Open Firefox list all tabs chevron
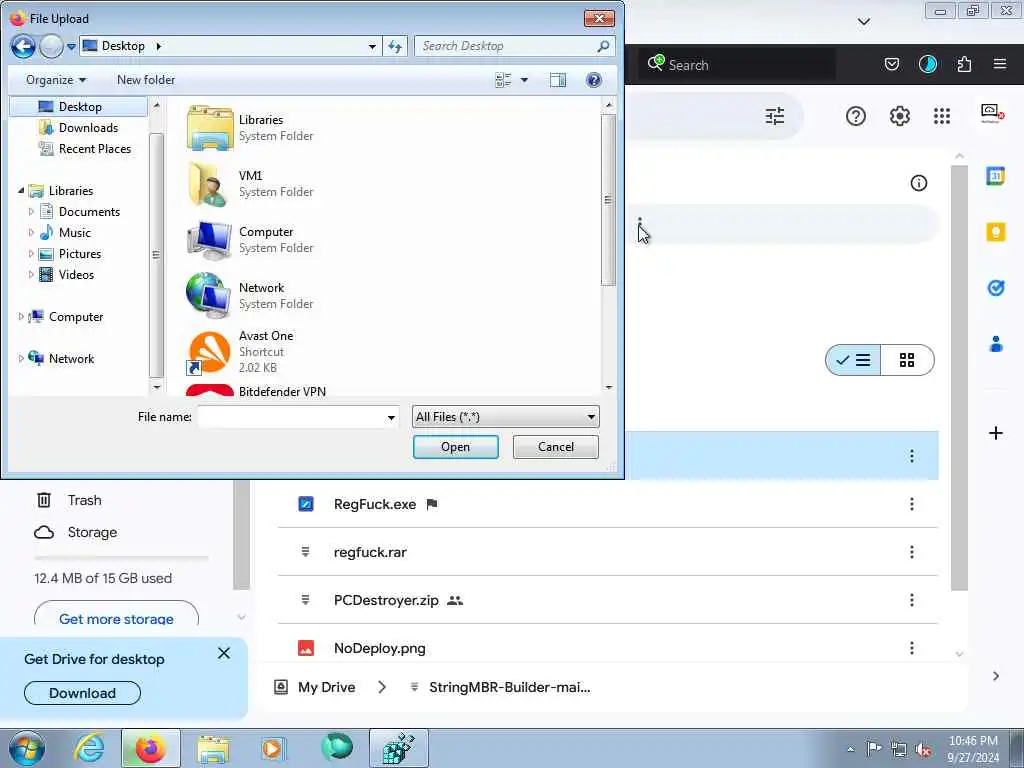The image size is (1024, 768). tap(863, 22)
